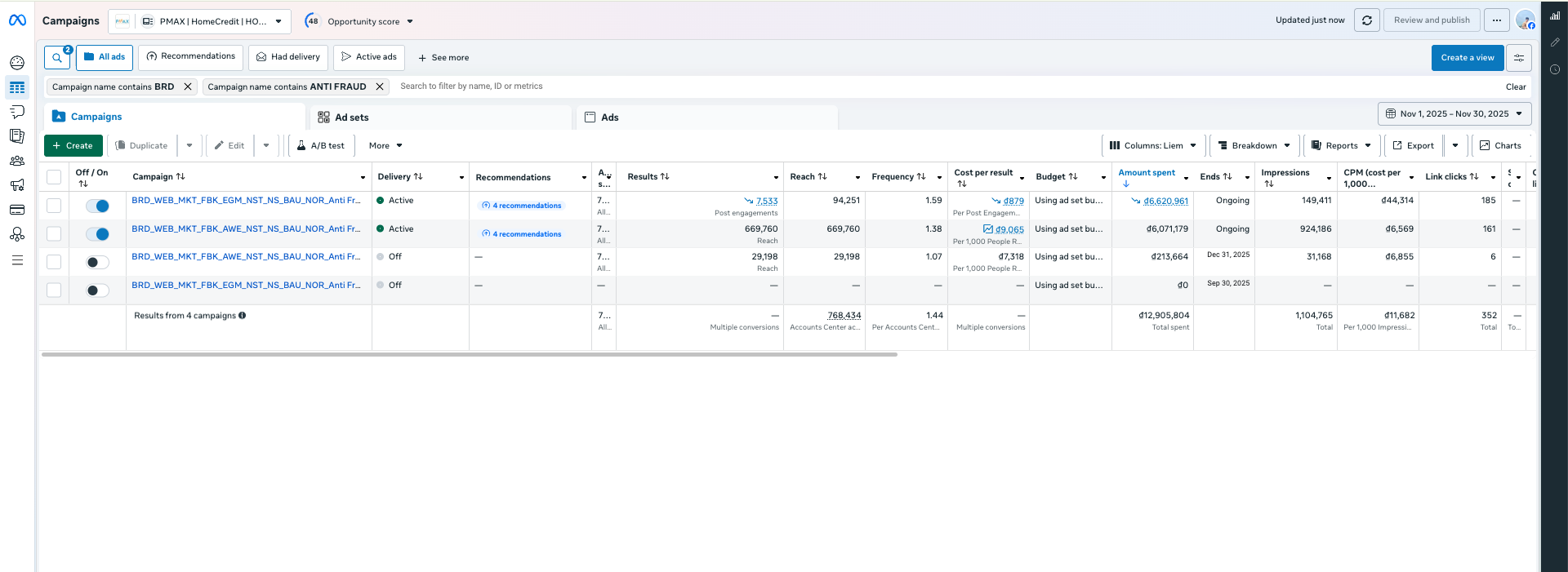Expand the Columns: Liem dropdown
1568x572 pixels.
pyautogui.click(x=1152, y=146)
